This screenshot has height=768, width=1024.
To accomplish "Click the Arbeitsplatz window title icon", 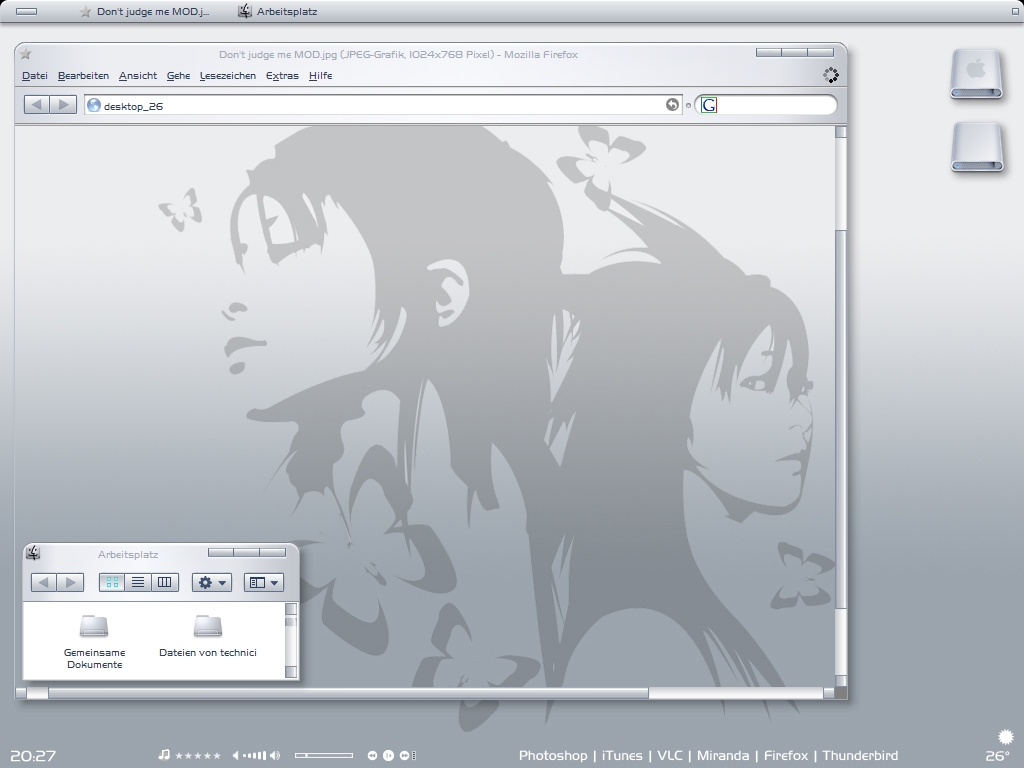I will (33, 553).
